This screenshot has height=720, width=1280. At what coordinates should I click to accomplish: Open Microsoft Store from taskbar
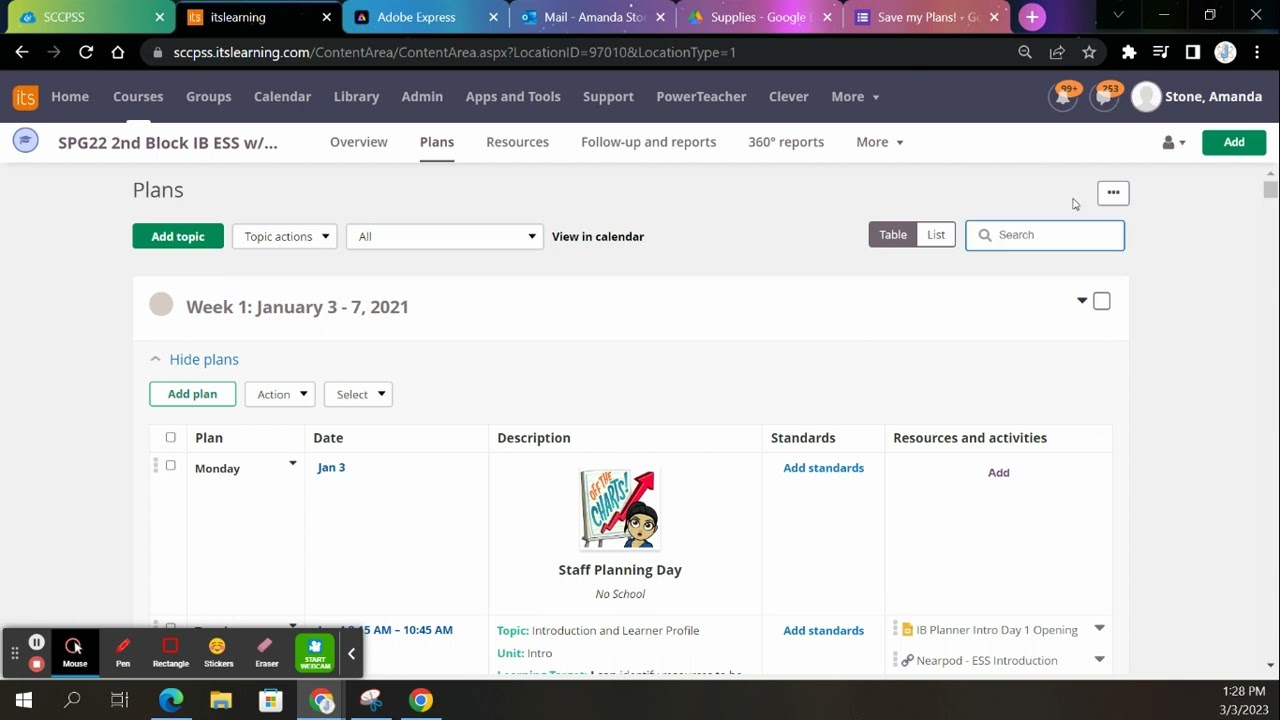pos(271,700)
